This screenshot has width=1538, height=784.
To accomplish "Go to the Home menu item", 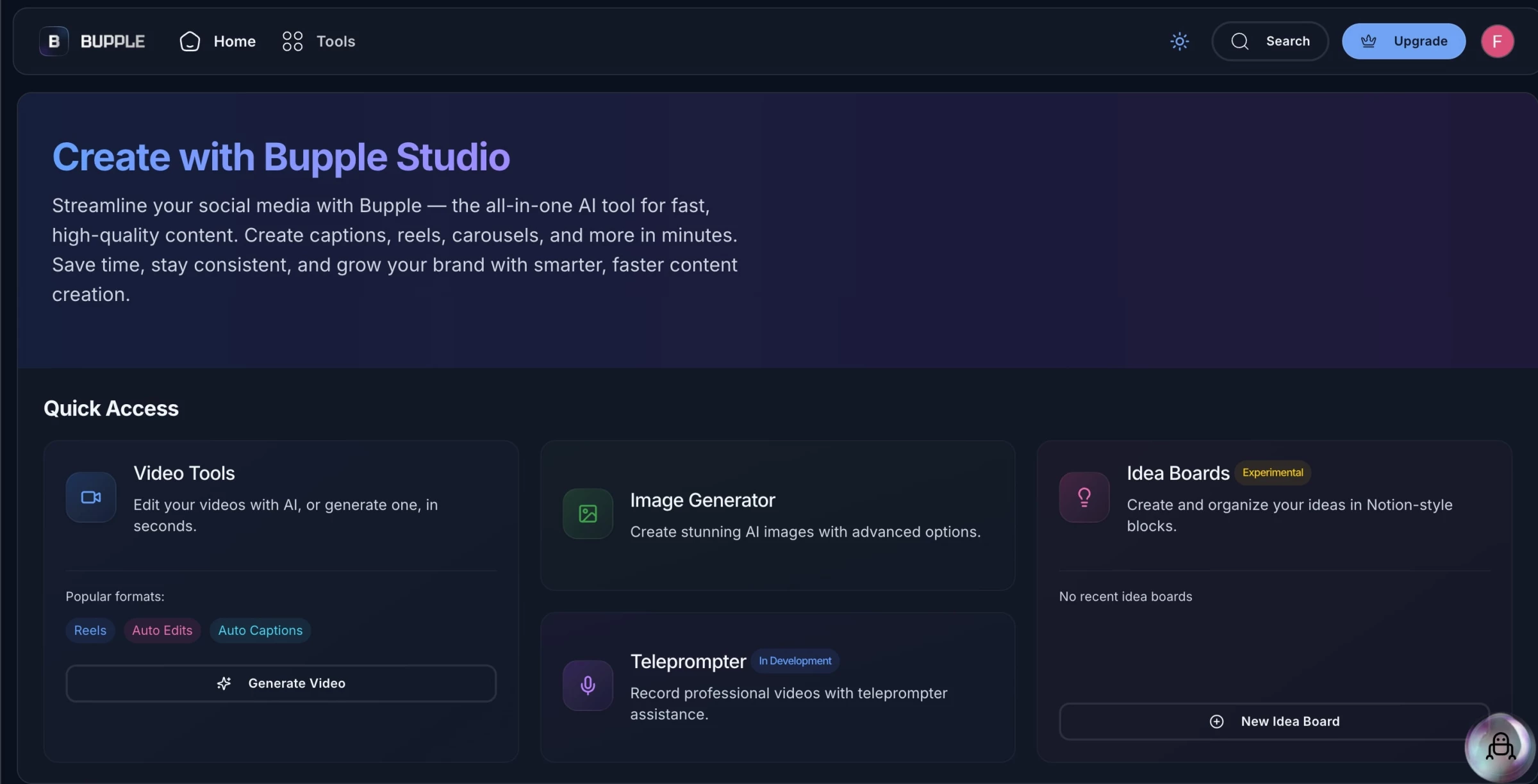I will click(x=217, y=41).
